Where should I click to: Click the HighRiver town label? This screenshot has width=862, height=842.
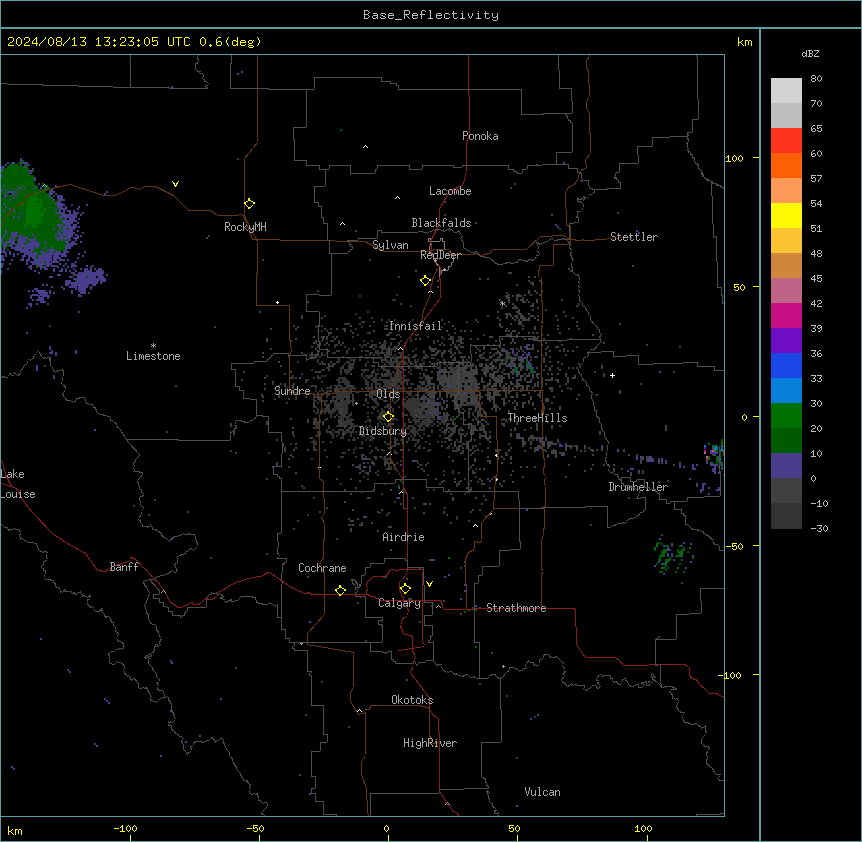point(430,743)
